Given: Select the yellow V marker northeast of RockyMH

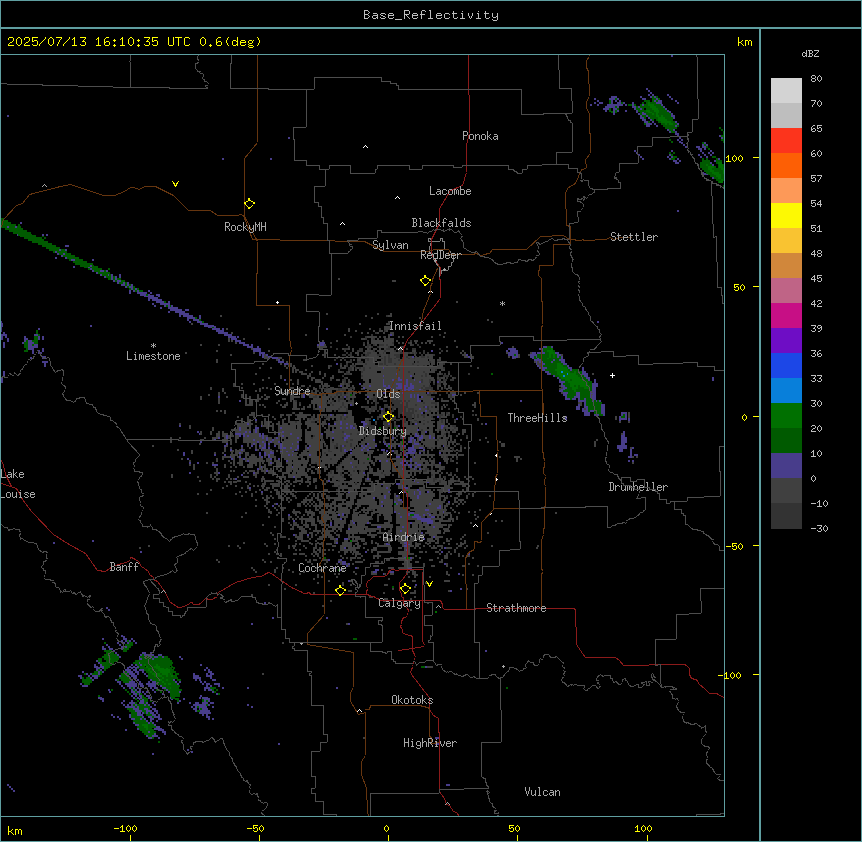Looking at the screenshot, I should 175,184.
